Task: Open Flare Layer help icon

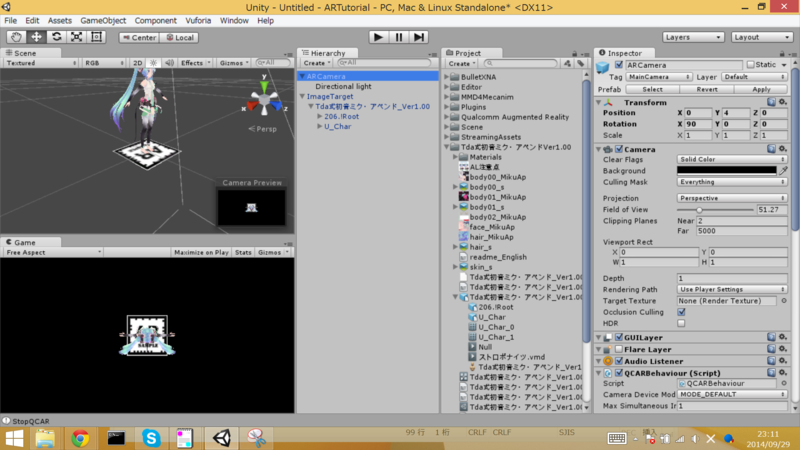Action: coord(771,349)
